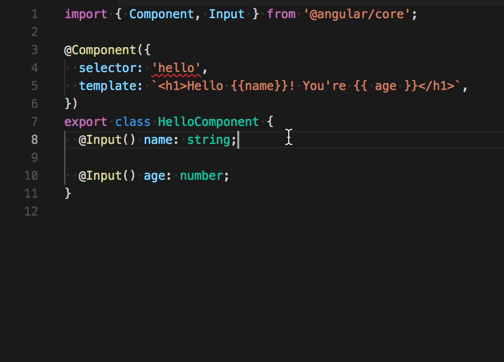The image size is (504, 362).
Task: Click '@Input()' decorator before age
Action: (107, 176)
